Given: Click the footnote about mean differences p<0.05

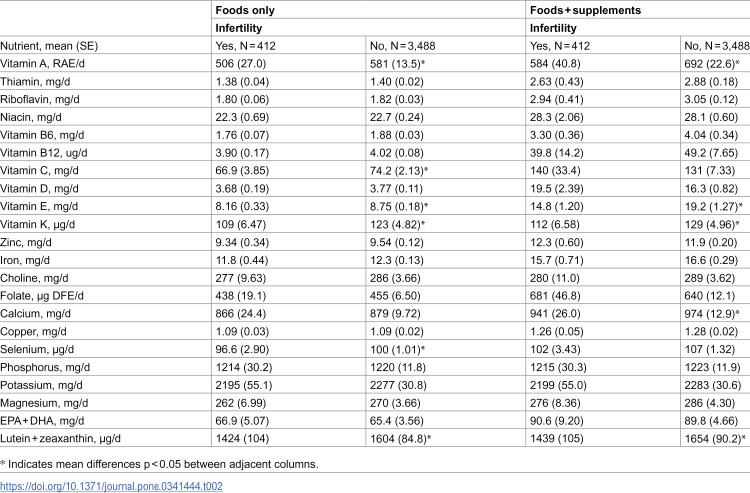Looking at the screenshot, I should pos(159,464).
